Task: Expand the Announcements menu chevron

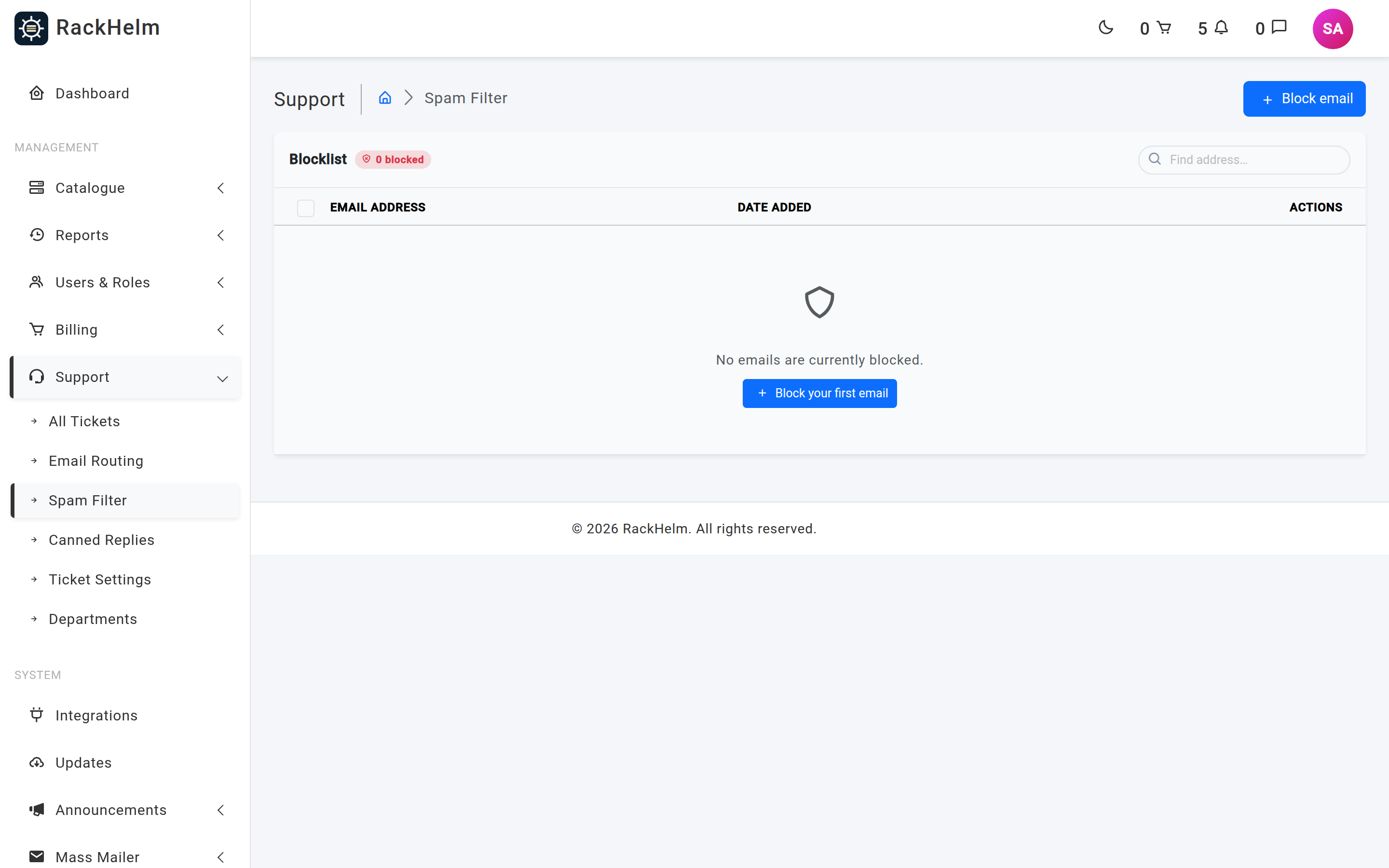Action: pyautogui.click(x=220, y=810)
